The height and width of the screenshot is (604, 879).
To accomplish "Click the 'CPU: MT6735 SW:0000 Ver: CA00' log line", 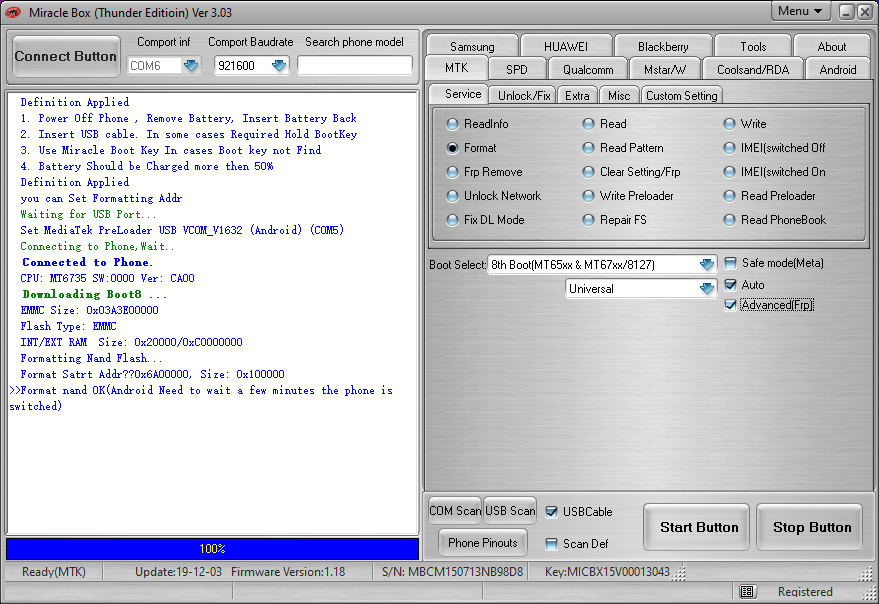I will (108, 278).
